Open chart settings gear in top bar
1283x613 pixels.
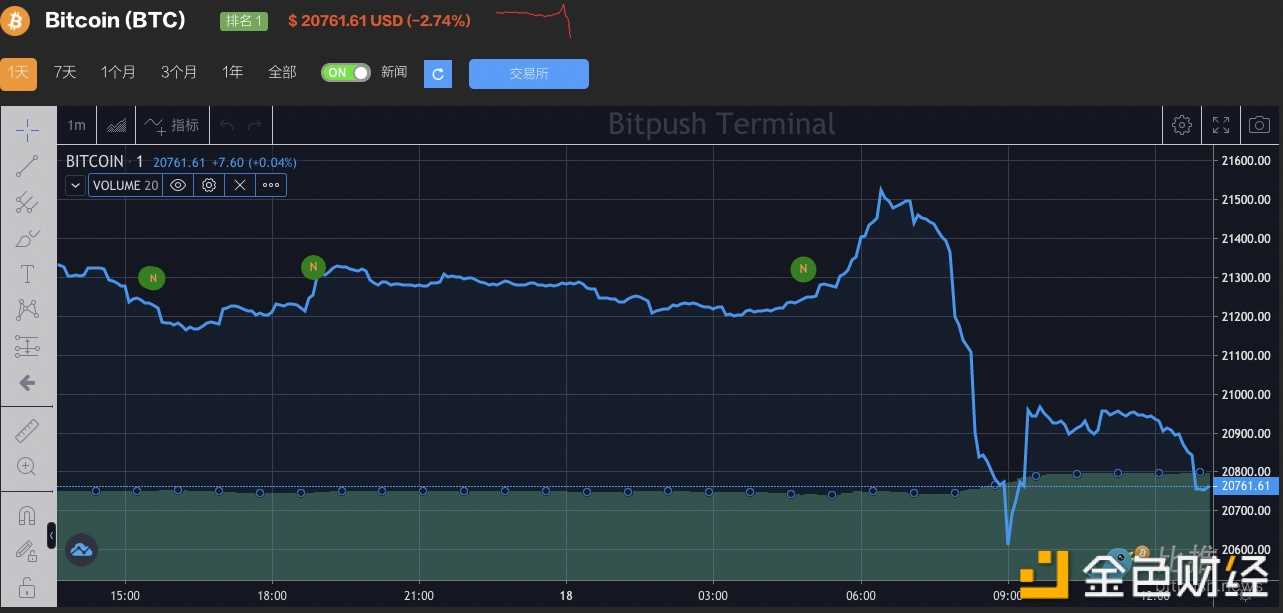click(x=1182, y=125)
